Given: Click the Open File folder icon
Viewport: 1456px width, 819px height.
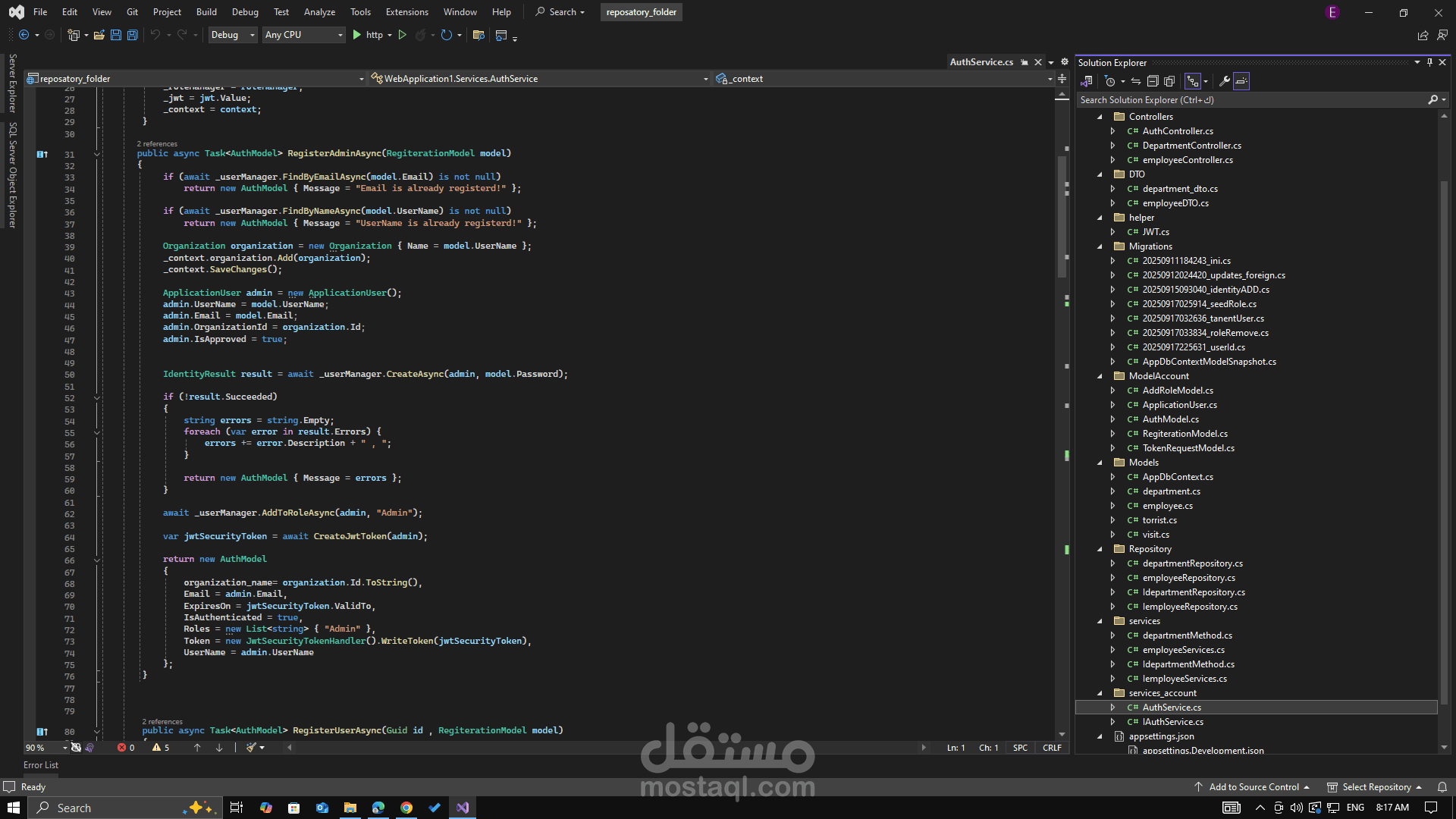Looking at the screenshot, I should tap(99, 35).
